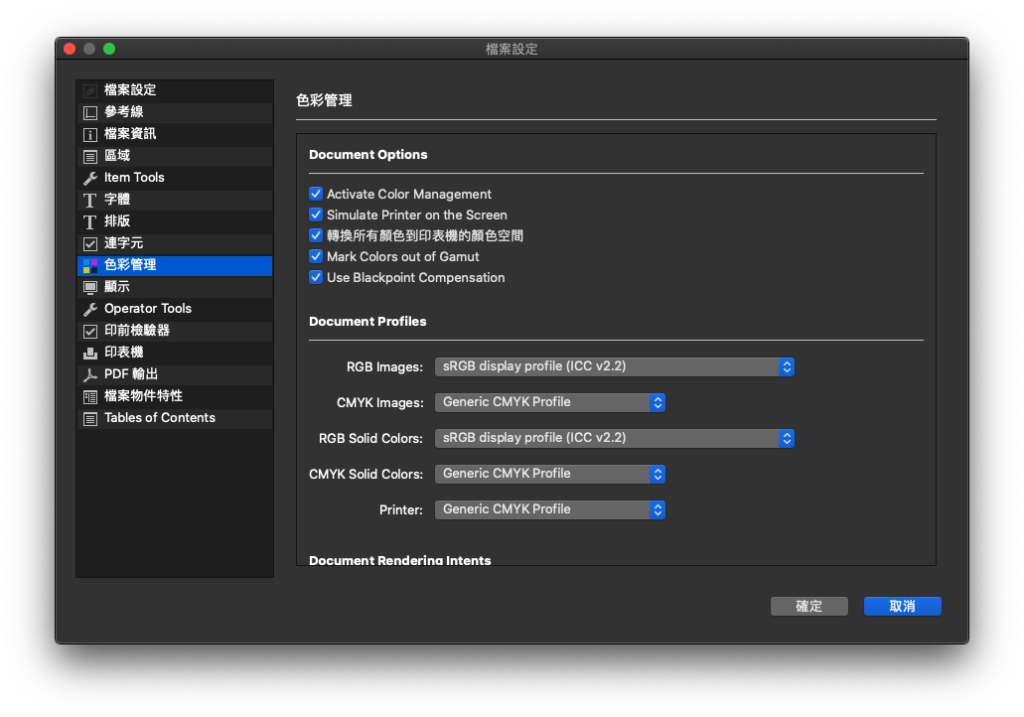1024x717 pixels.
Task: Click the 顯示 display monitor icon
Action: pyautogui.click(x=90, y=287)
